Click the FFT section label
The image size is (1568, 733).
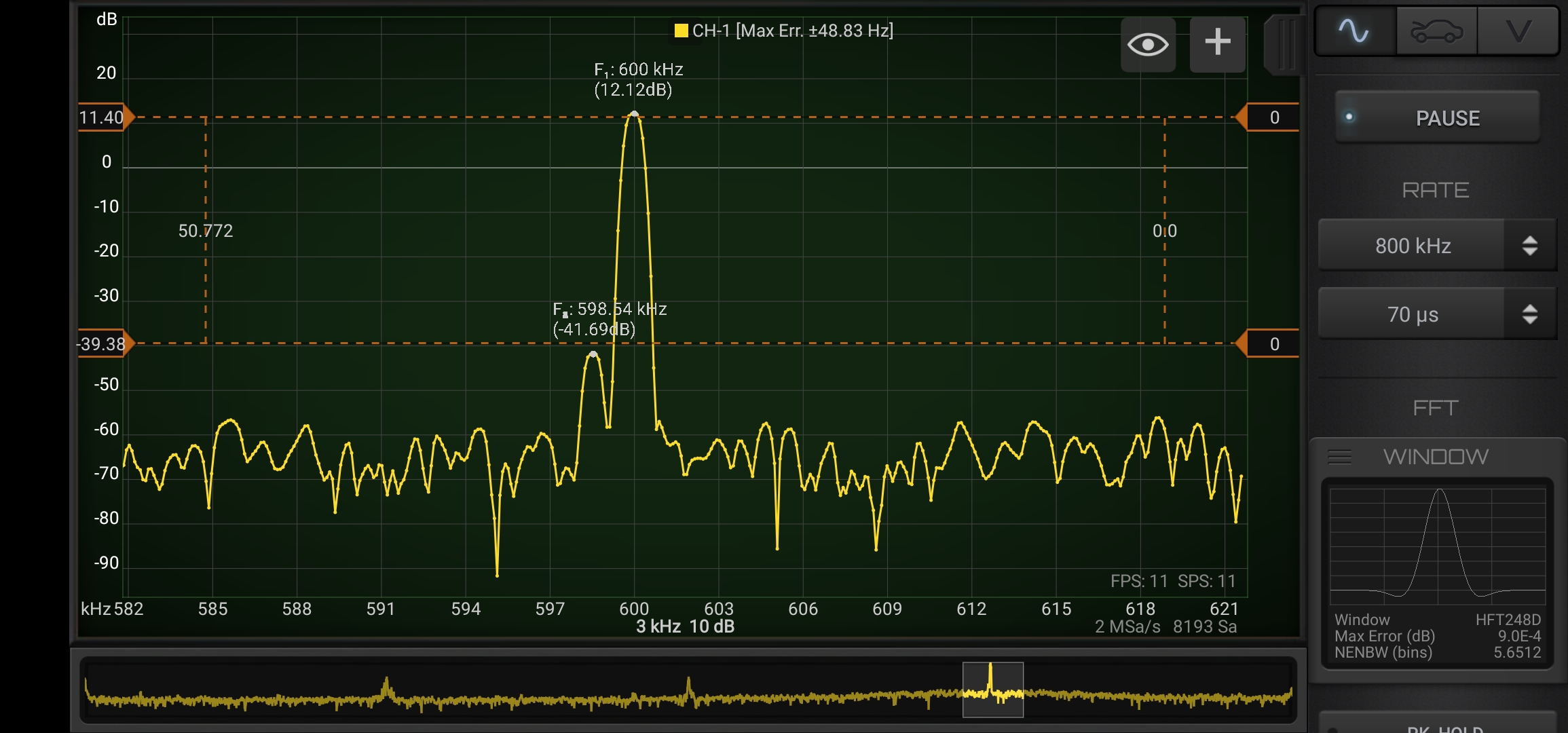(1436, 408)
